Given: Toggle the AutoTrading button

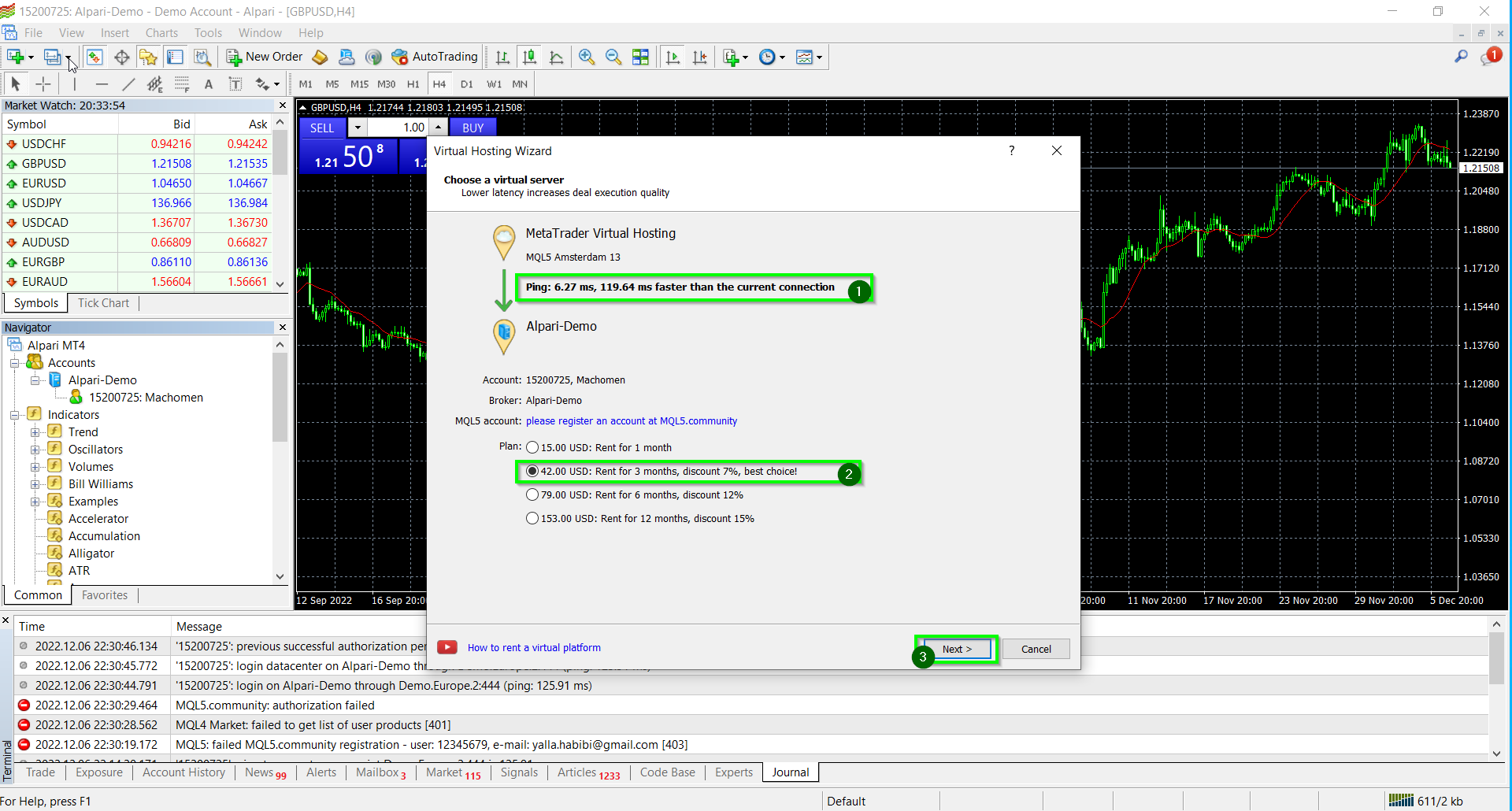Looking at the screenshot, I should tap(435, 57).
